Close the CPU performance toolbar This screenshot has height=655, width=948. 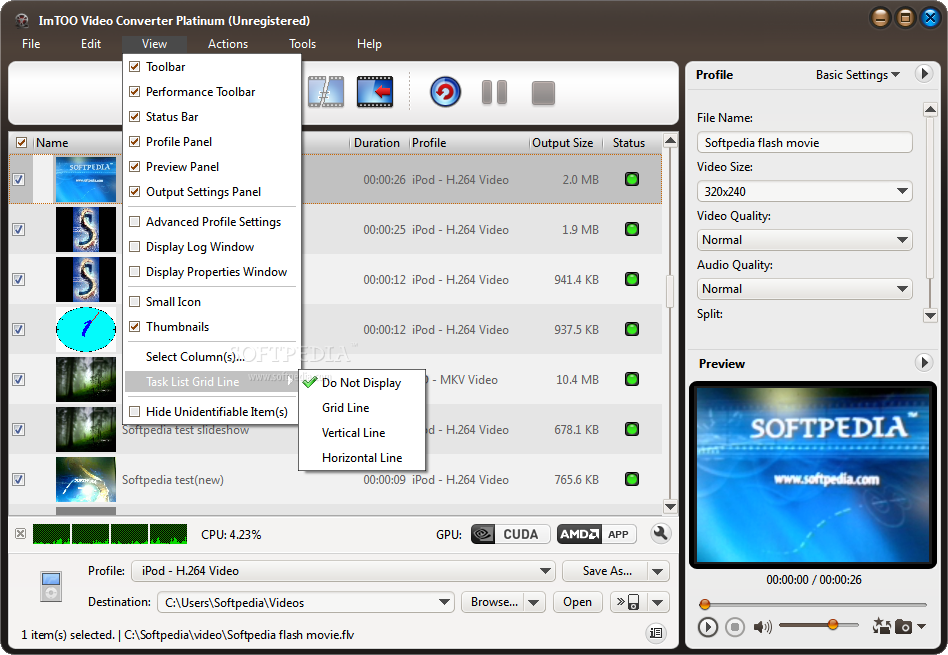21,533
